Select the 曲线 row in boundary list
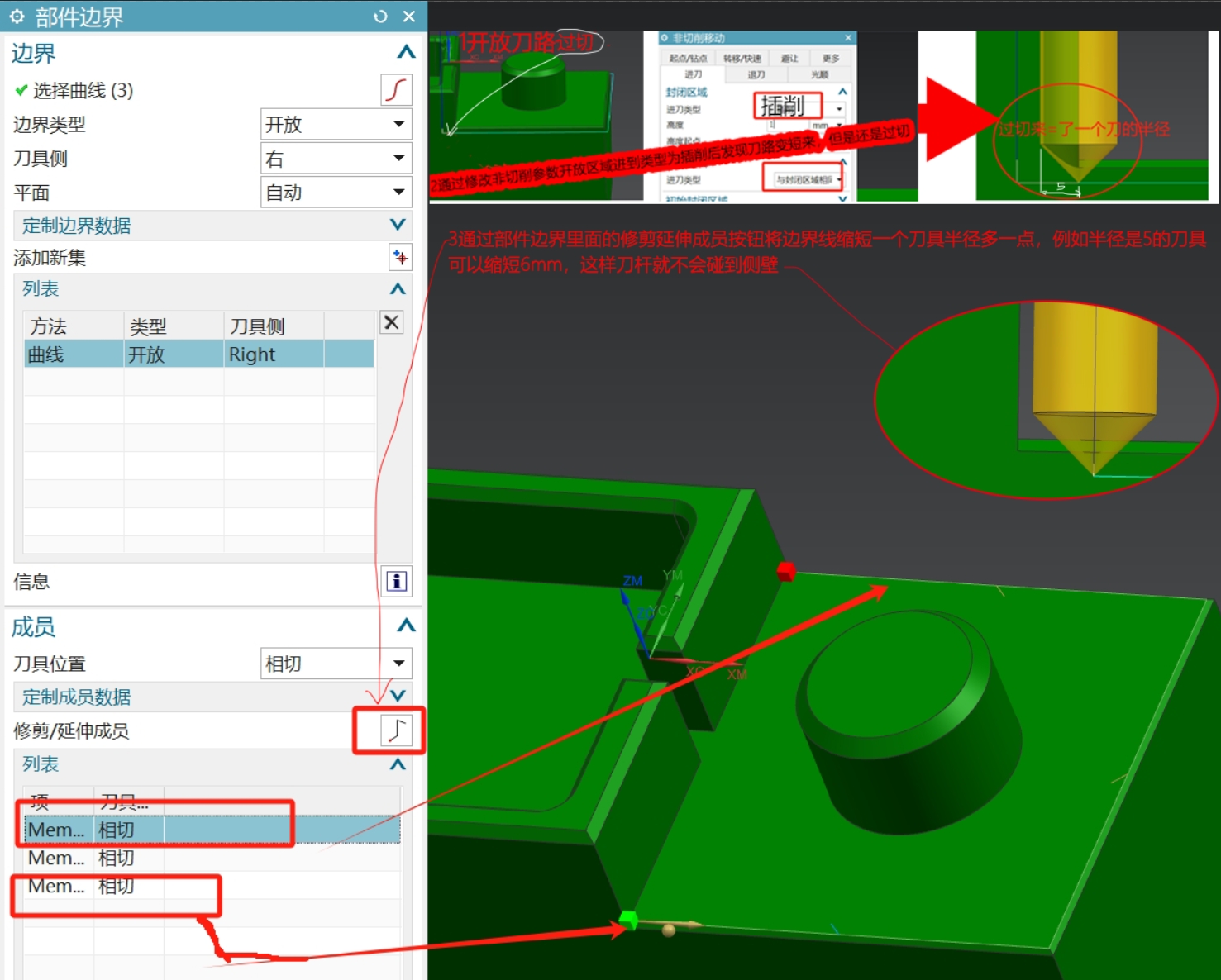Viewport: 1221px width, 980px height. [199, 354]
